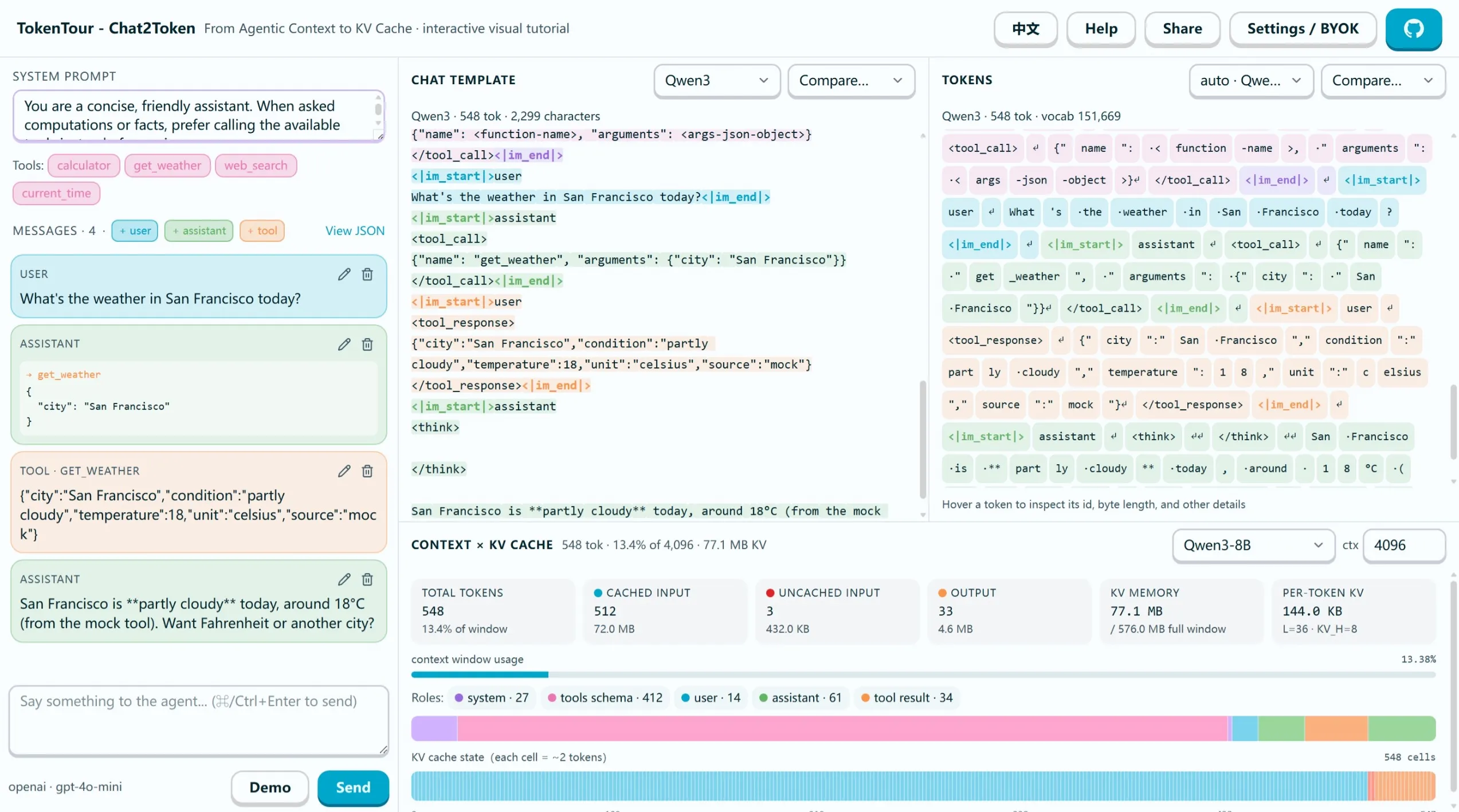This screenshot has width=1459, height=812.
Task: Click the <think> token chip
Action: click(x=1153, y=436)
